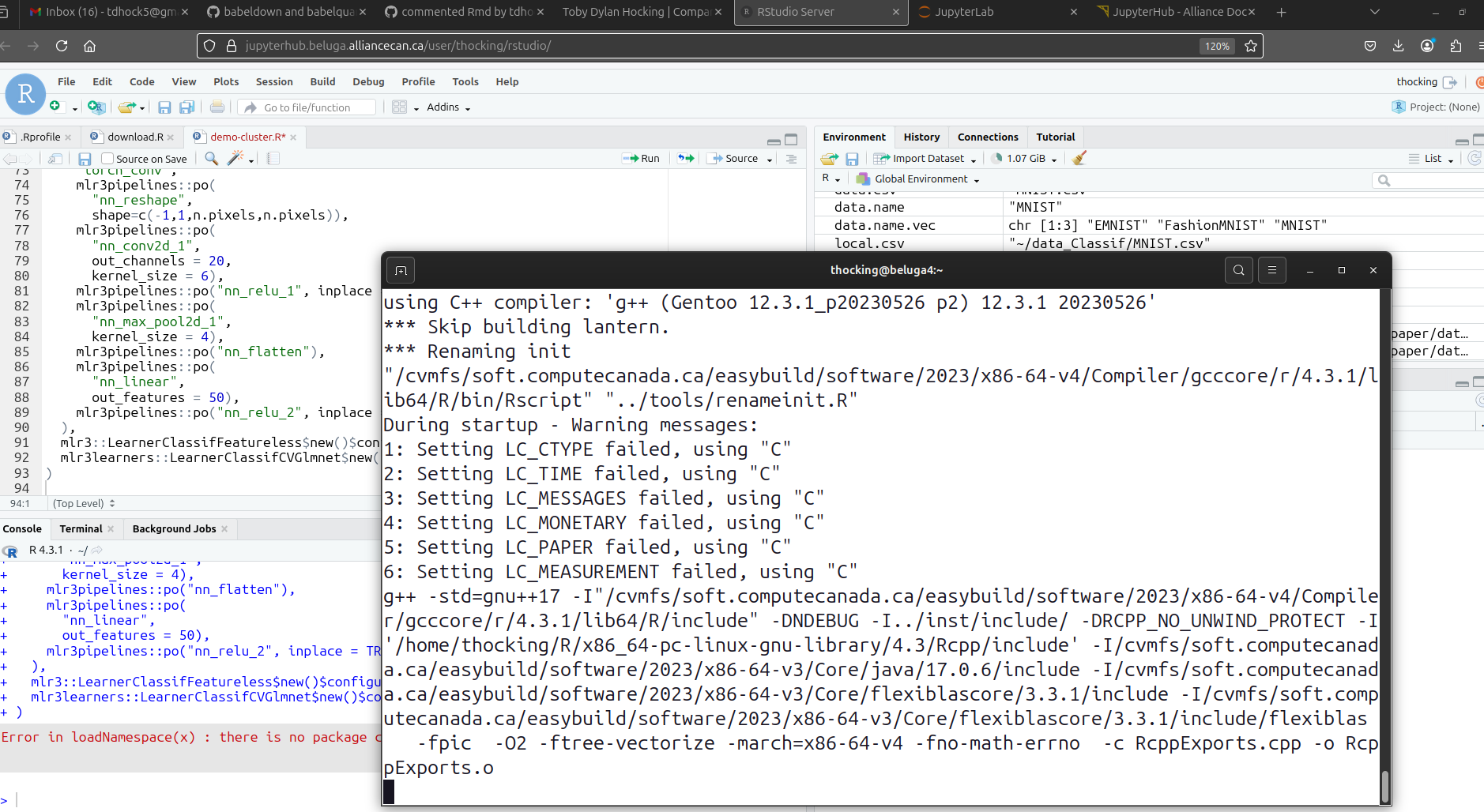Open the New File dropdown arrow
Image resolution: width=1484 pixels, height=812 pixels.
point(74,108)
